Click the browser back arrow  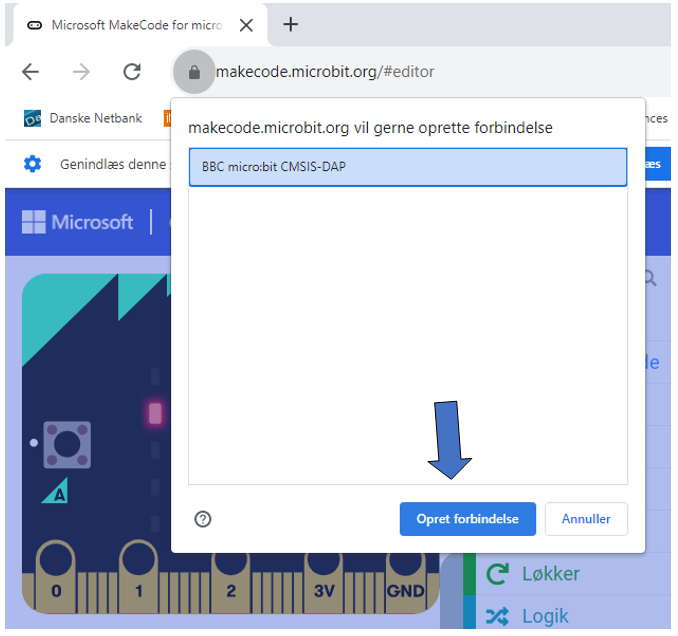[30, 72]
